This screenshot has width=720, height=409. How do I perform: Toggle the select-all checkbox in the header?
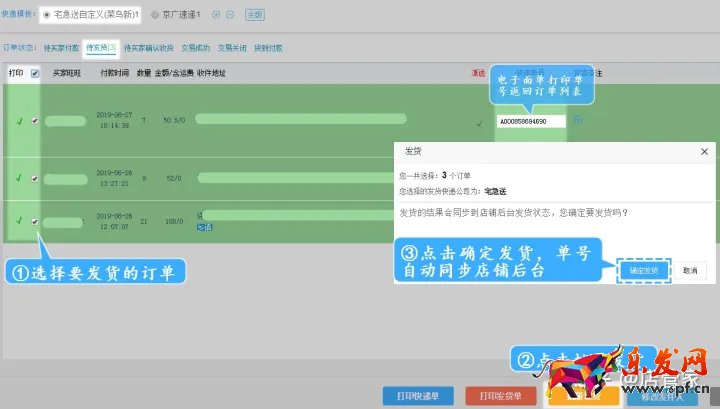click(36, 73)
